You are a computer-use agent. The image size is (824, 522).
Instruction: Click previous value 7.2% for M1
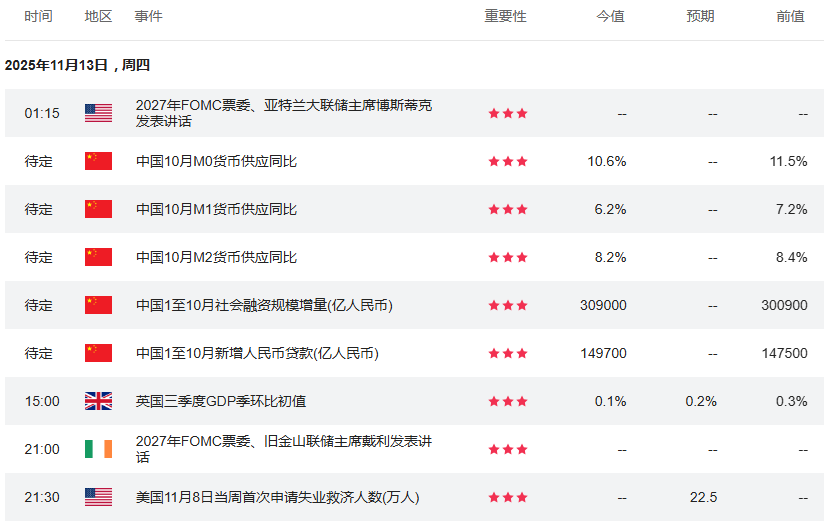pyautogui.click(x=791, y=209)
